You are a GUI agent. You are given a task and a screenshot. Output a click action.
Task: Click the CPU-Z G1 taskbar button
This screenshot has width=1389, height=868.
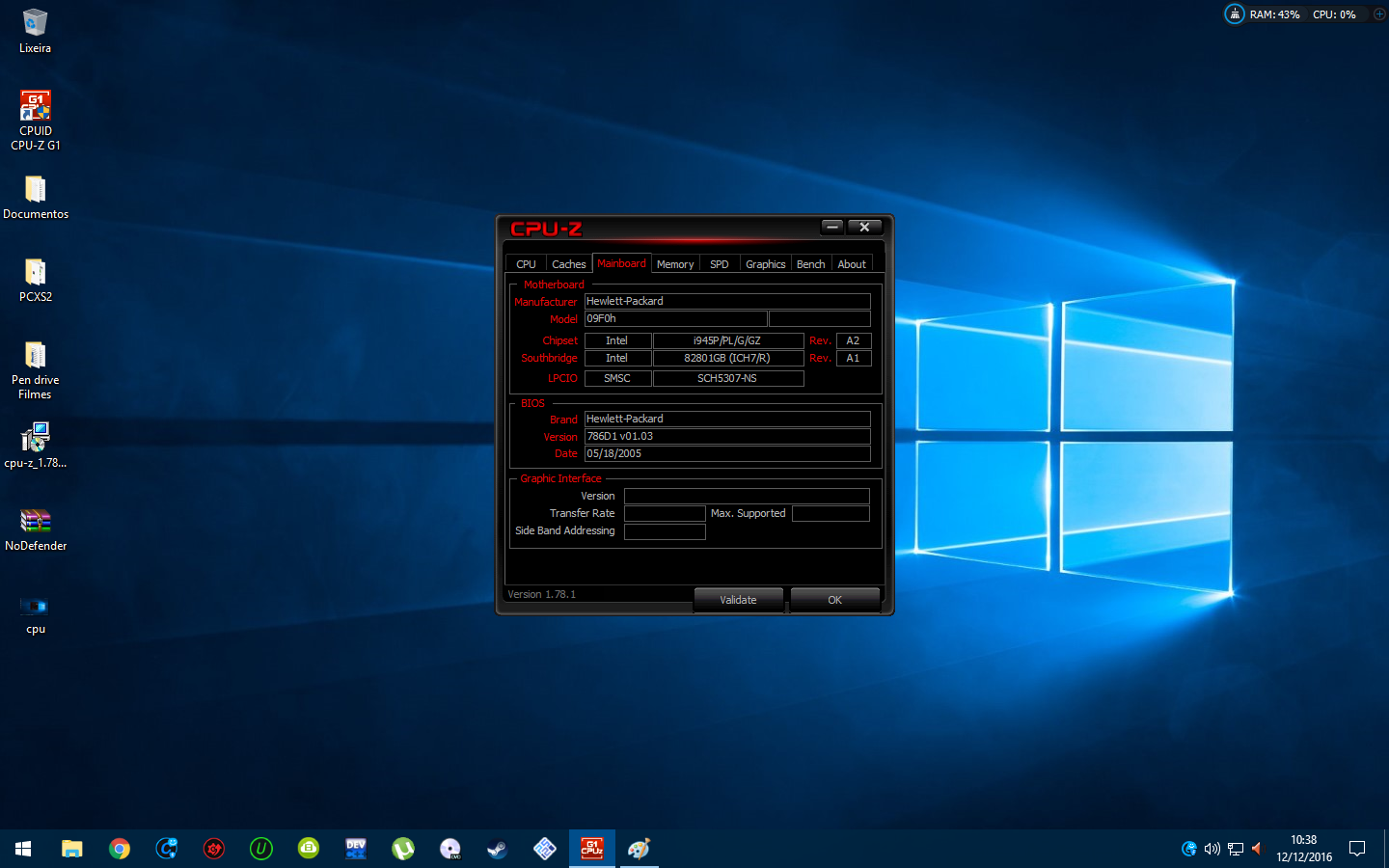point(592,849)
